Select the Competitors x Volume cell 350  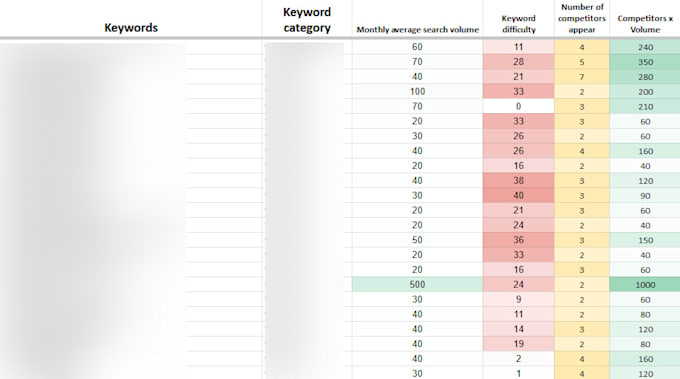(645, 62)
